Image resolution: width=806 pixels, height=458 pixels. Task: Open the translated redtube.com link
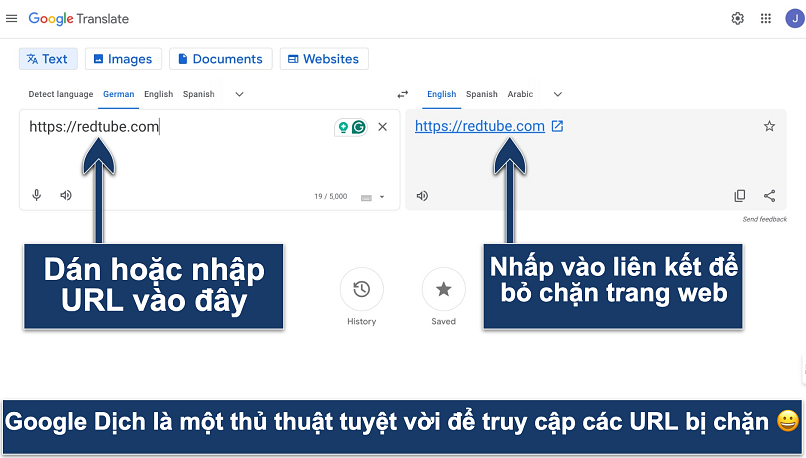coord(480,126)
